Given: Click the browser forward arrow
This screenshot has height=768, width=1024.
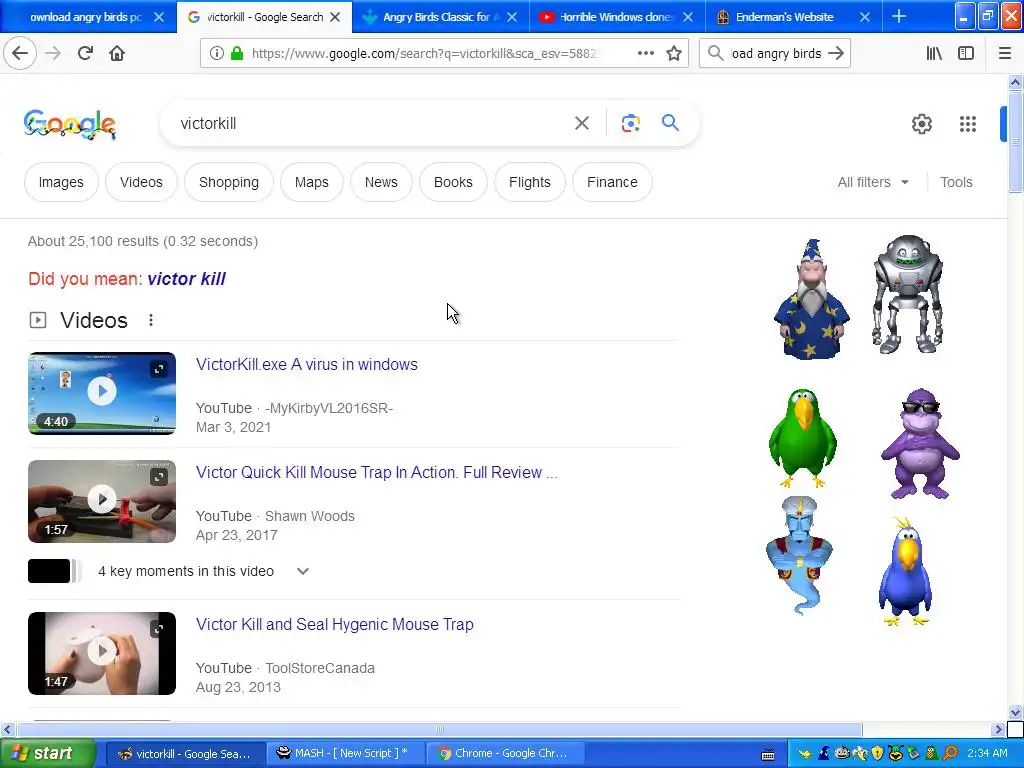Looking at the screenshot, I should tap(53, 54).
